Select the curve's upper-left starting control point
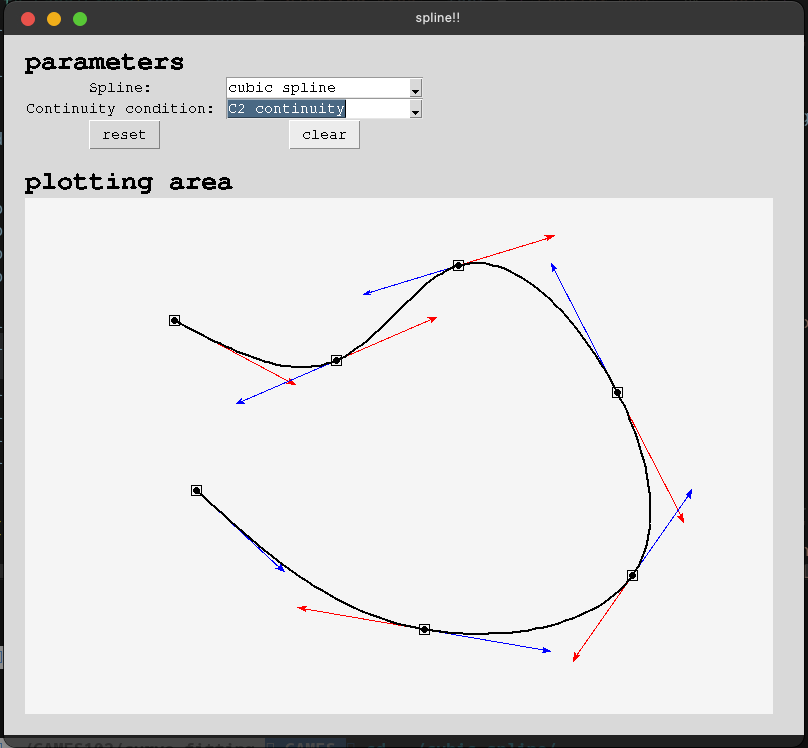This screenshot has height=748, width=808. tap(175, 320)
